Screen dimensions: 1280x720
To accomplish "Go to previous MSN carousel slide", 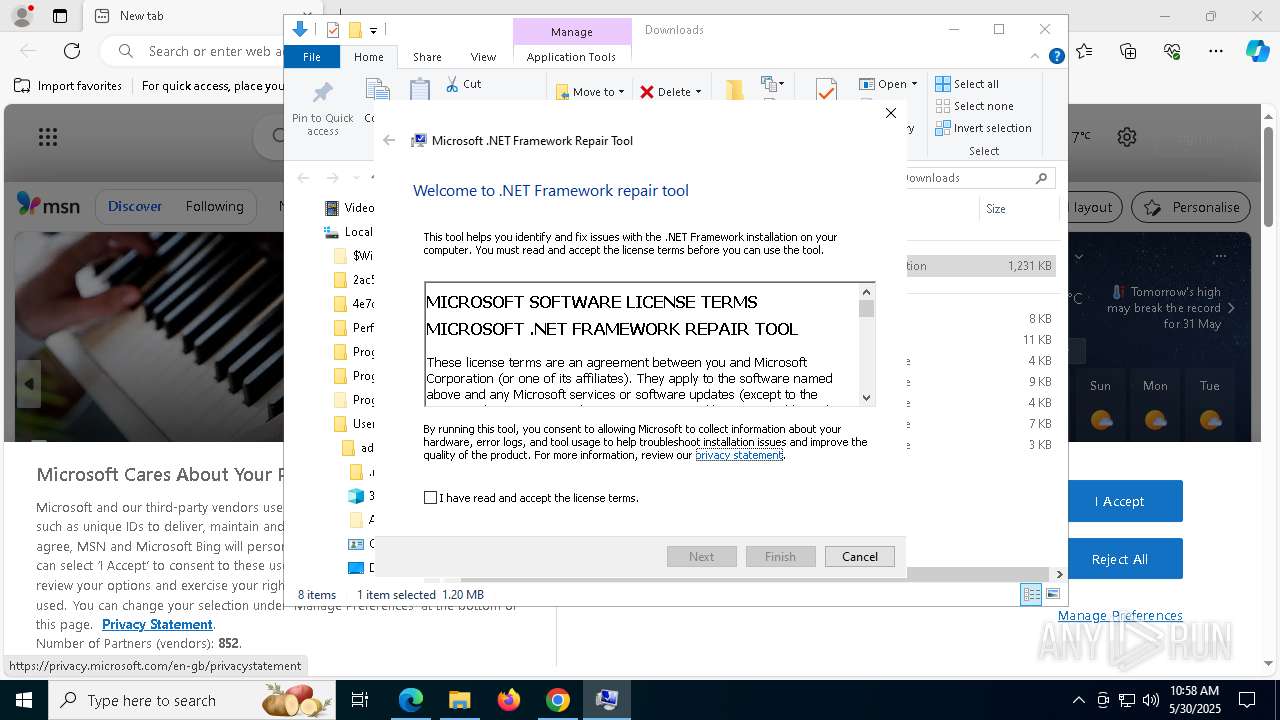I will (29, 384).
